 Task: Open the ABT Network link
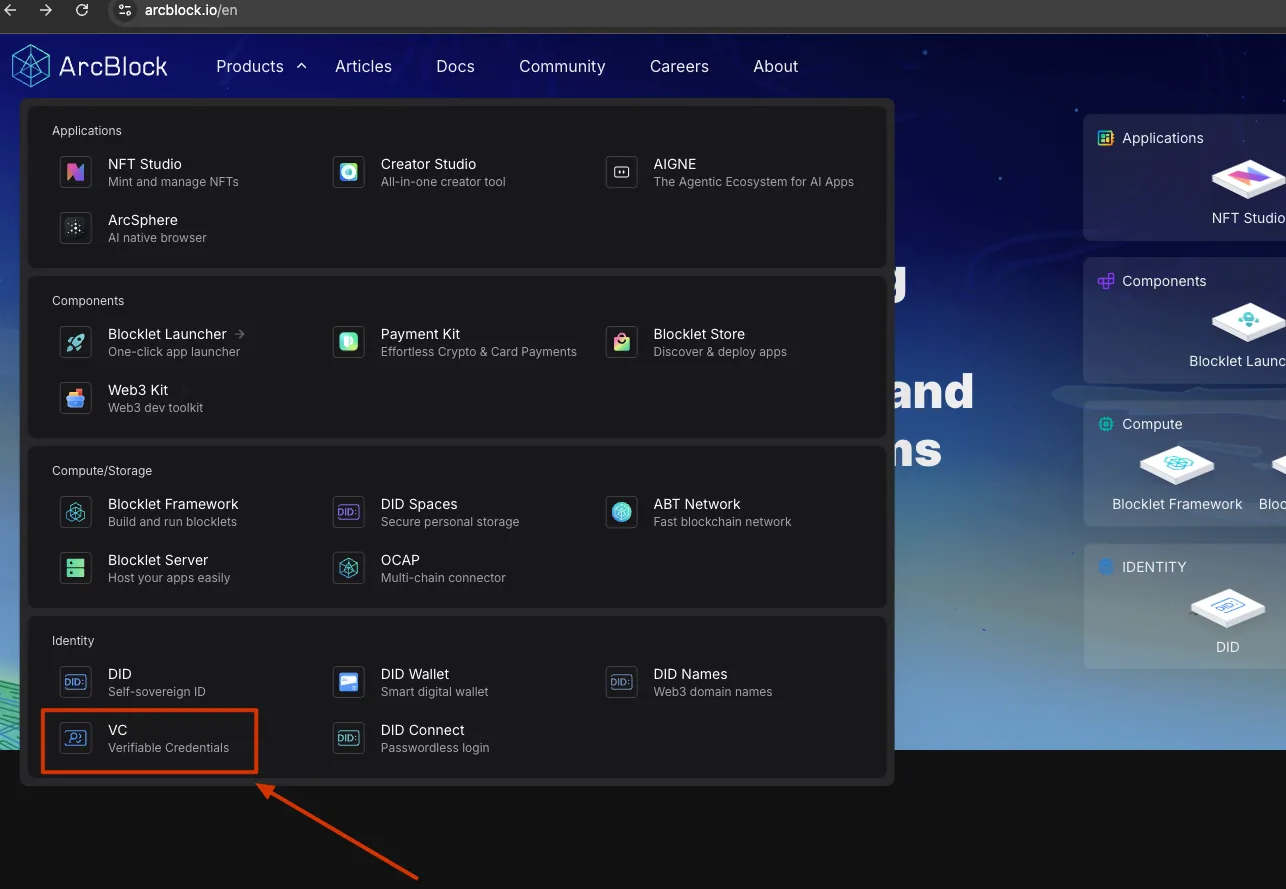(x=697, y=504)
